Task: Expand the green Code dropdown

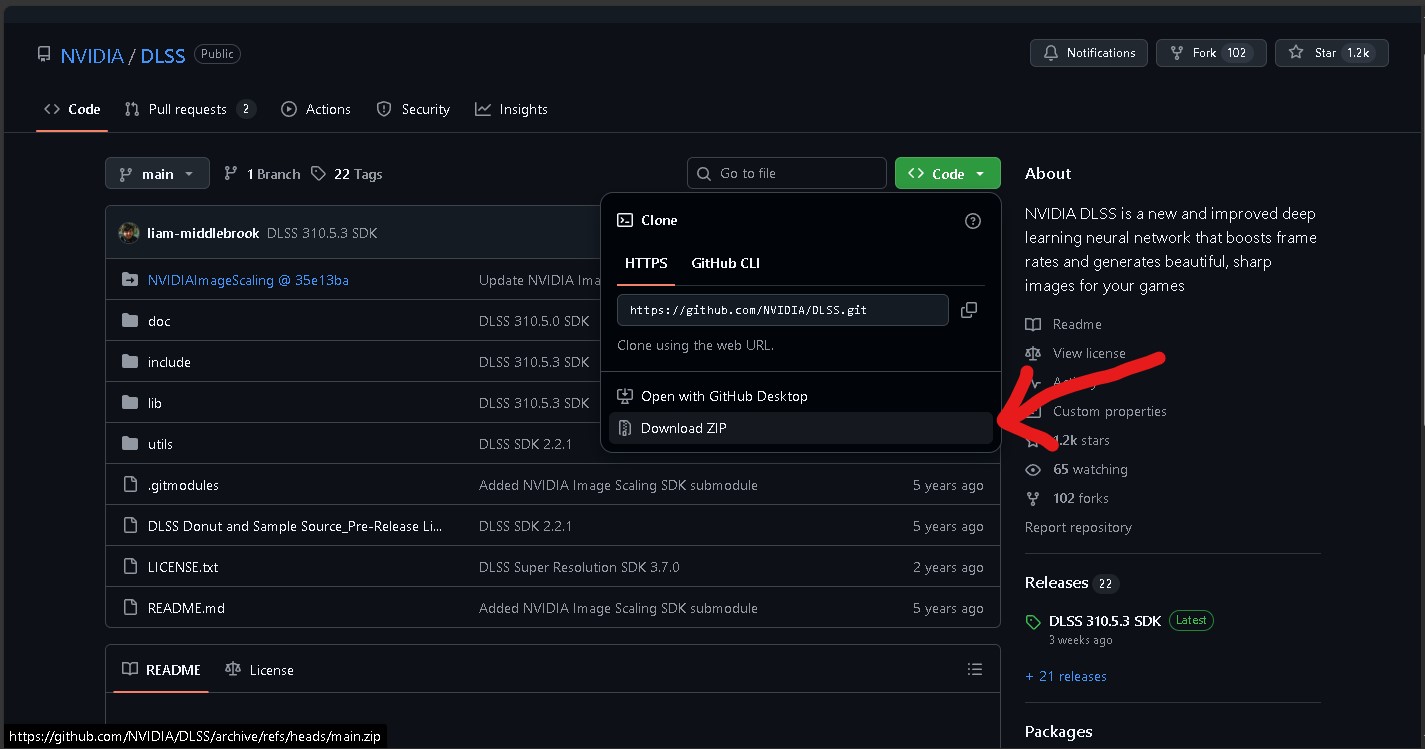Action: coord(947,172)
